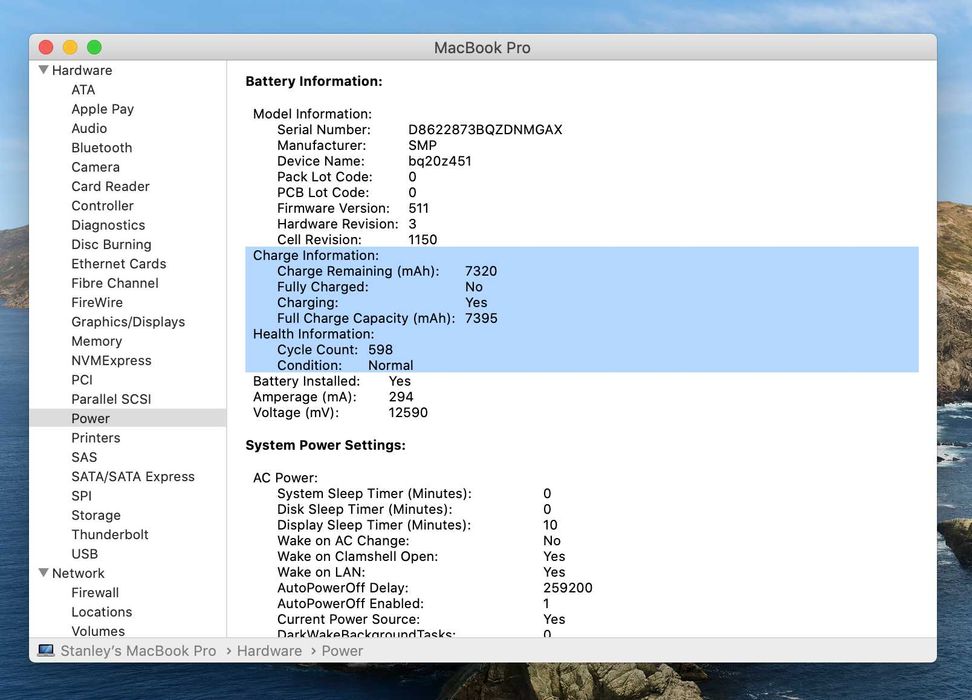972x700 pixels.
Task: Select Firewall under Network
Action: click(x=95, y=592)
